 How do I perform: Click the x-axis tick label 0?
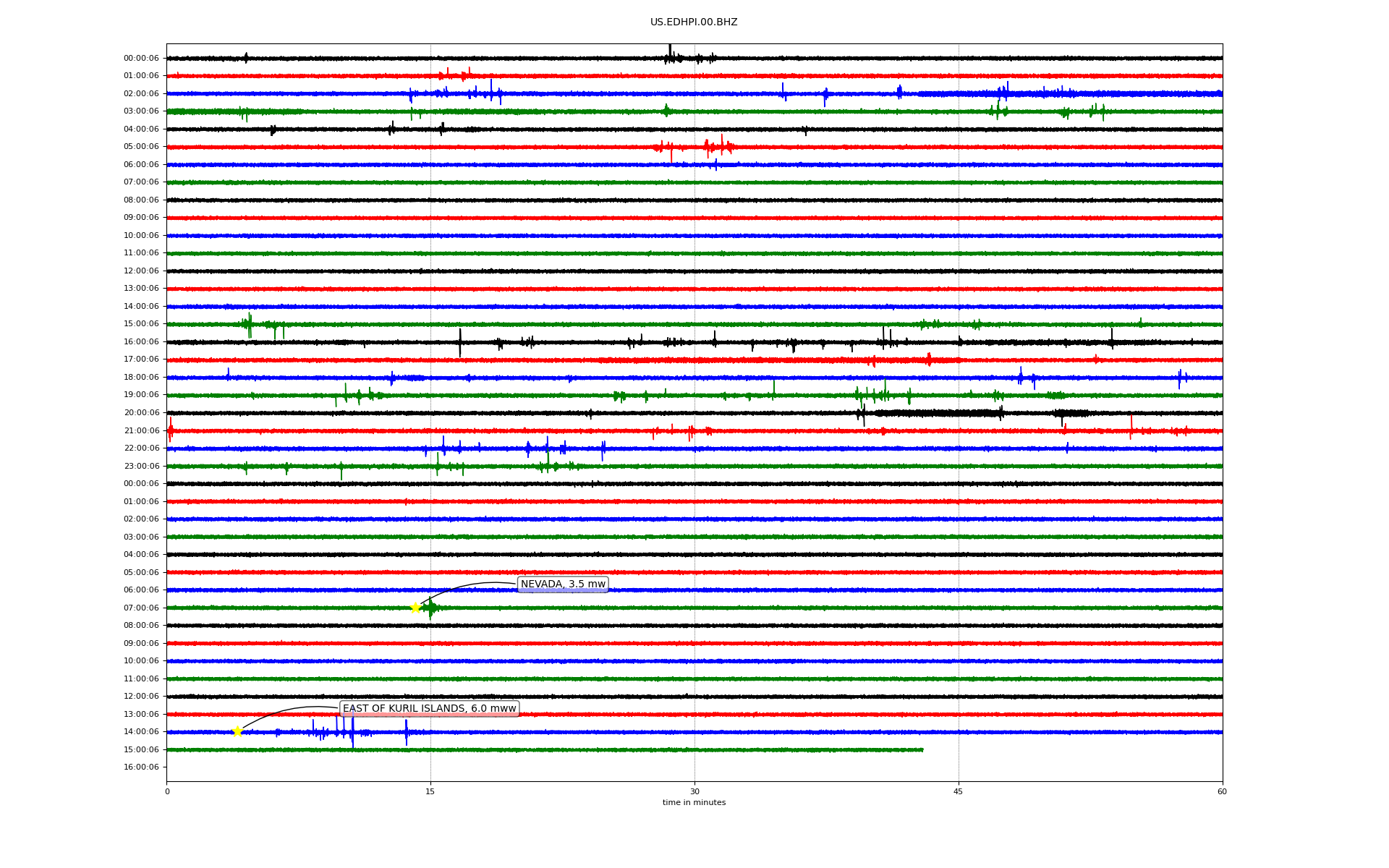coord(167,791)
